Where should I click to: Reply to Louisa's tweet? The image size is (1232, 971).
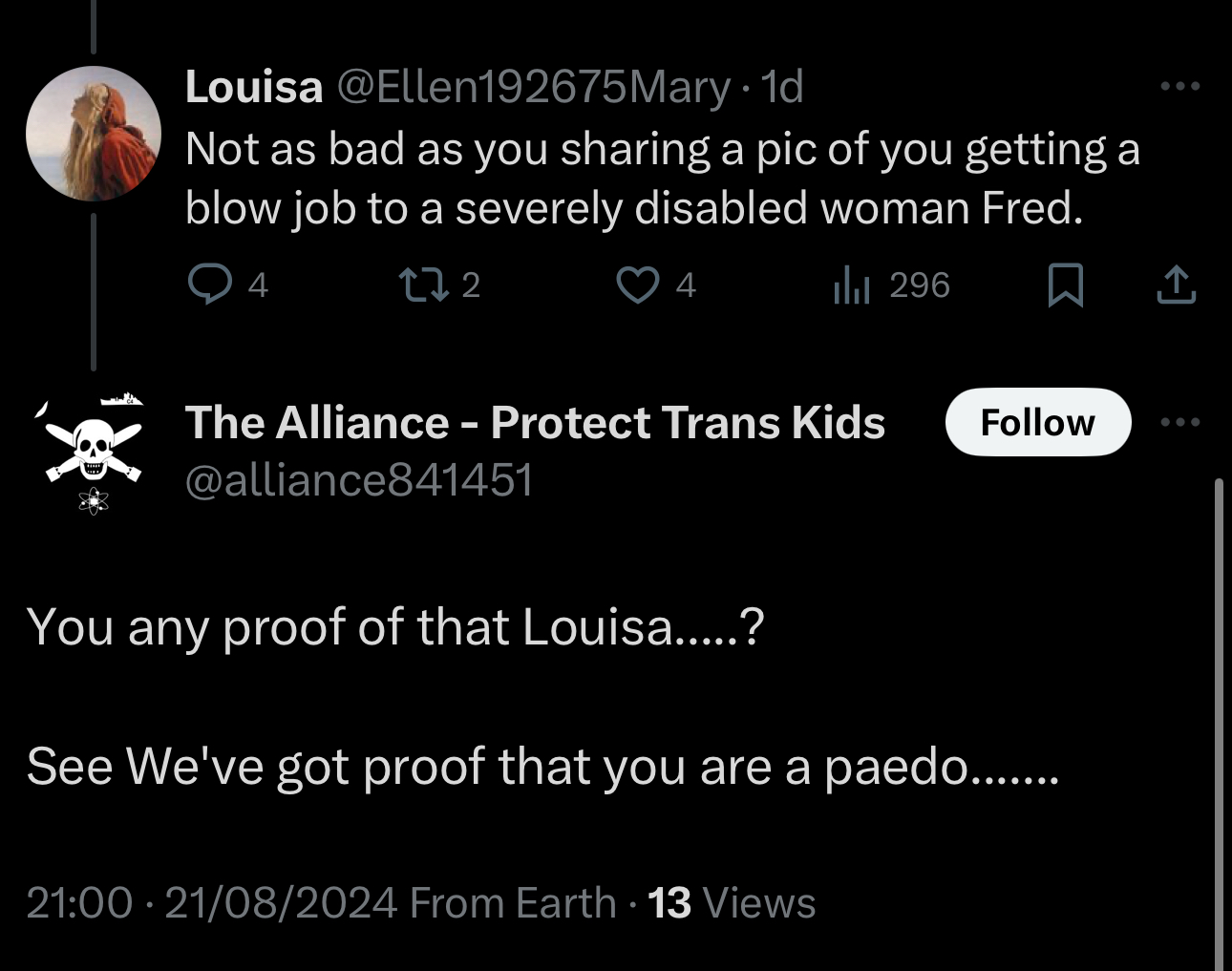pyautogui.click(x=209, y=285)
